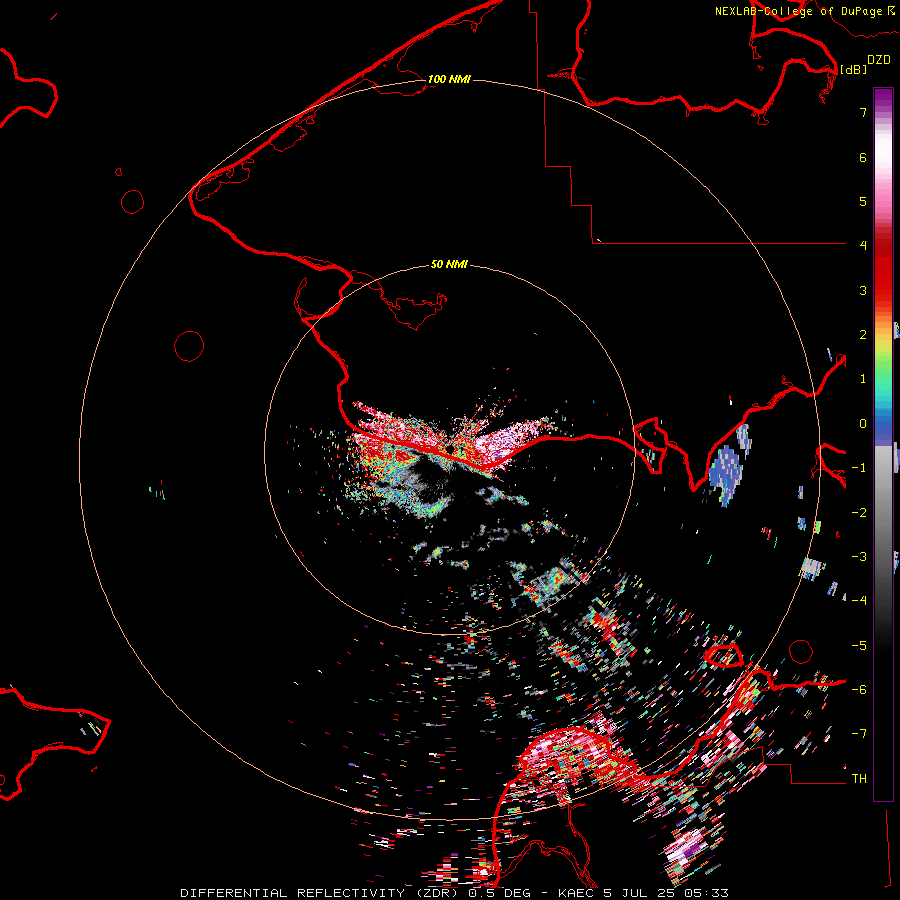This screenshot has height=900, width=900.
Task: Click the blue zero-dB section of the color bar
Action: 883,428
